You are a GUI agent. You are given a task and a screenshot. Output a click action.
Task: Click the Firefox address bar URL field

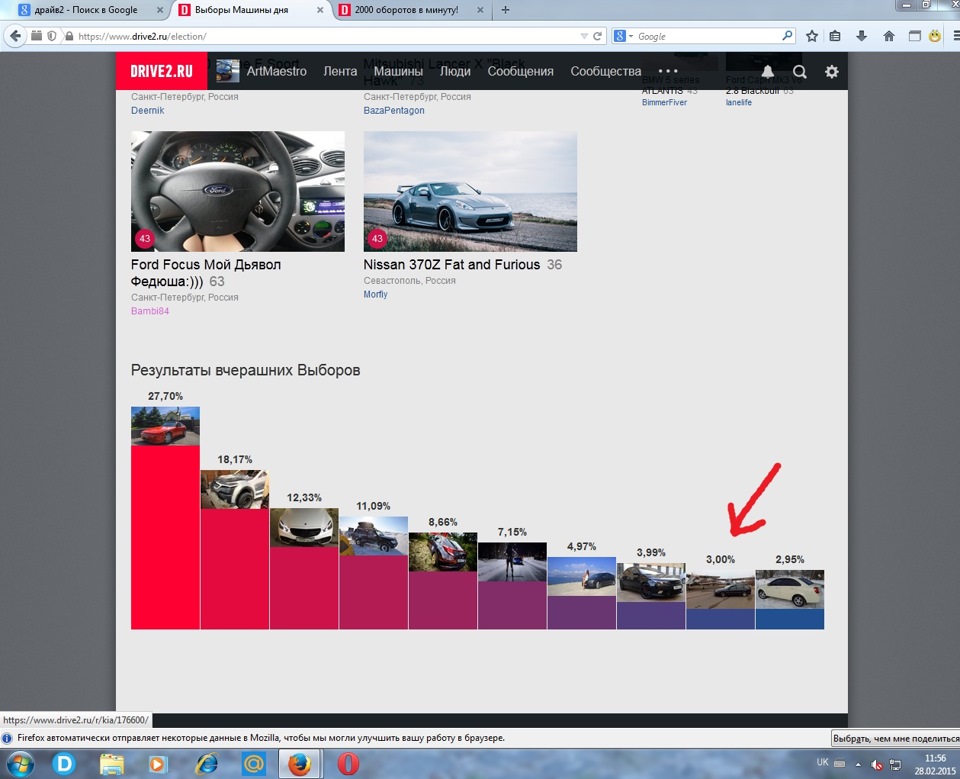click(x=328, y=36)
